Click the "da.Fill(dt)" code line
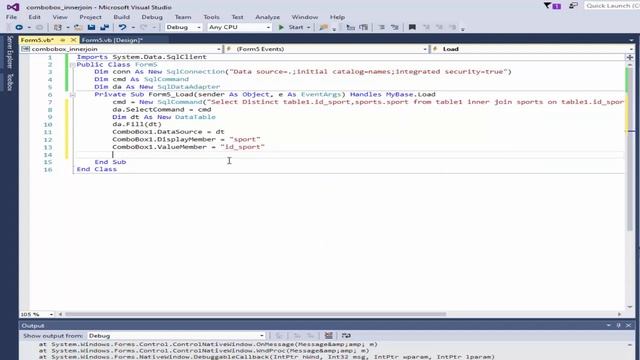This screenshot has width=640, height=360. coord(137,124)
